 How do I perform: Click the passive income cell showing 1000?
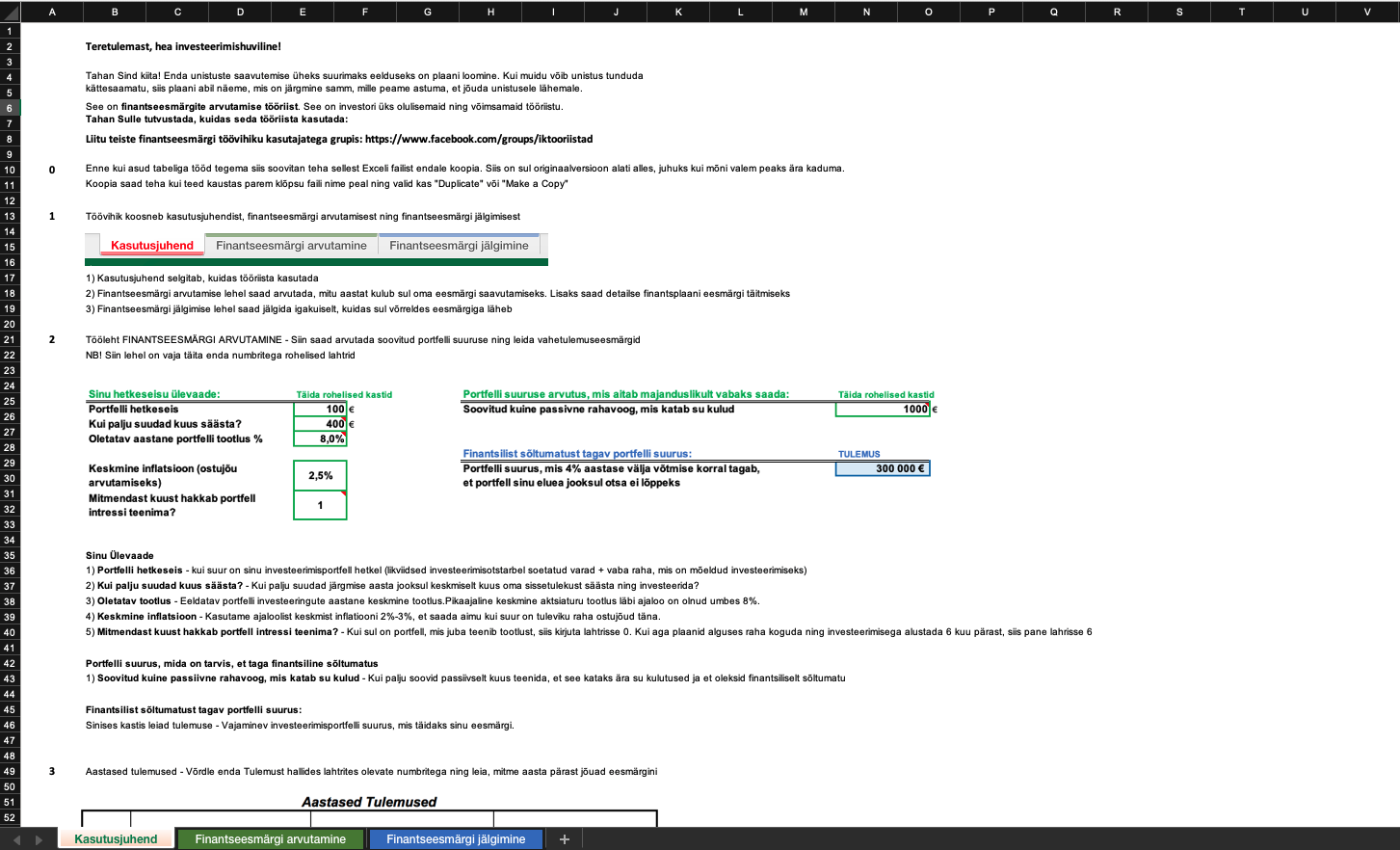(882, 410)
